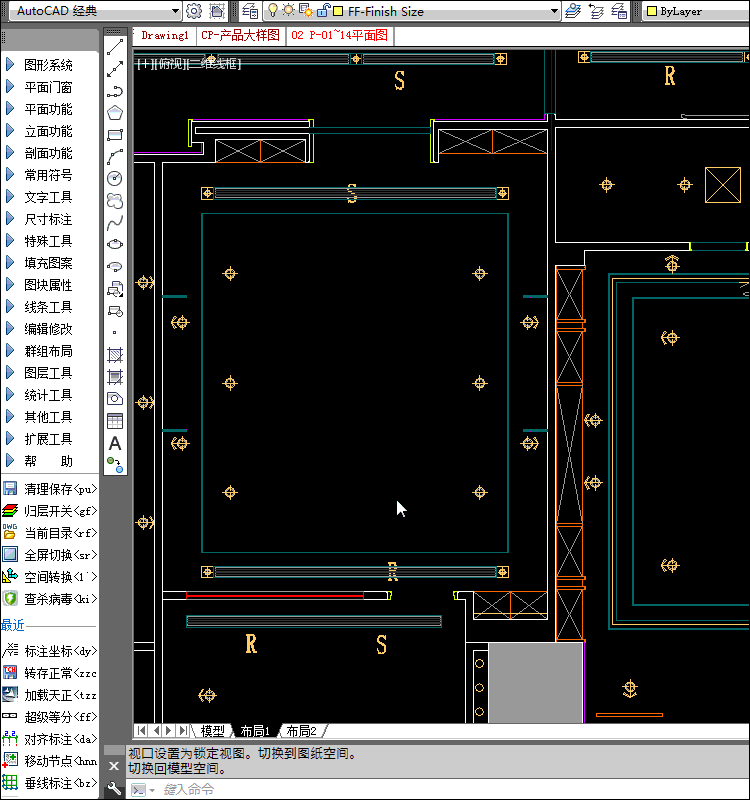Switch to the Drawing1 document tab
The width and height of the screenshot is (750, 800).
coord(164,35)
